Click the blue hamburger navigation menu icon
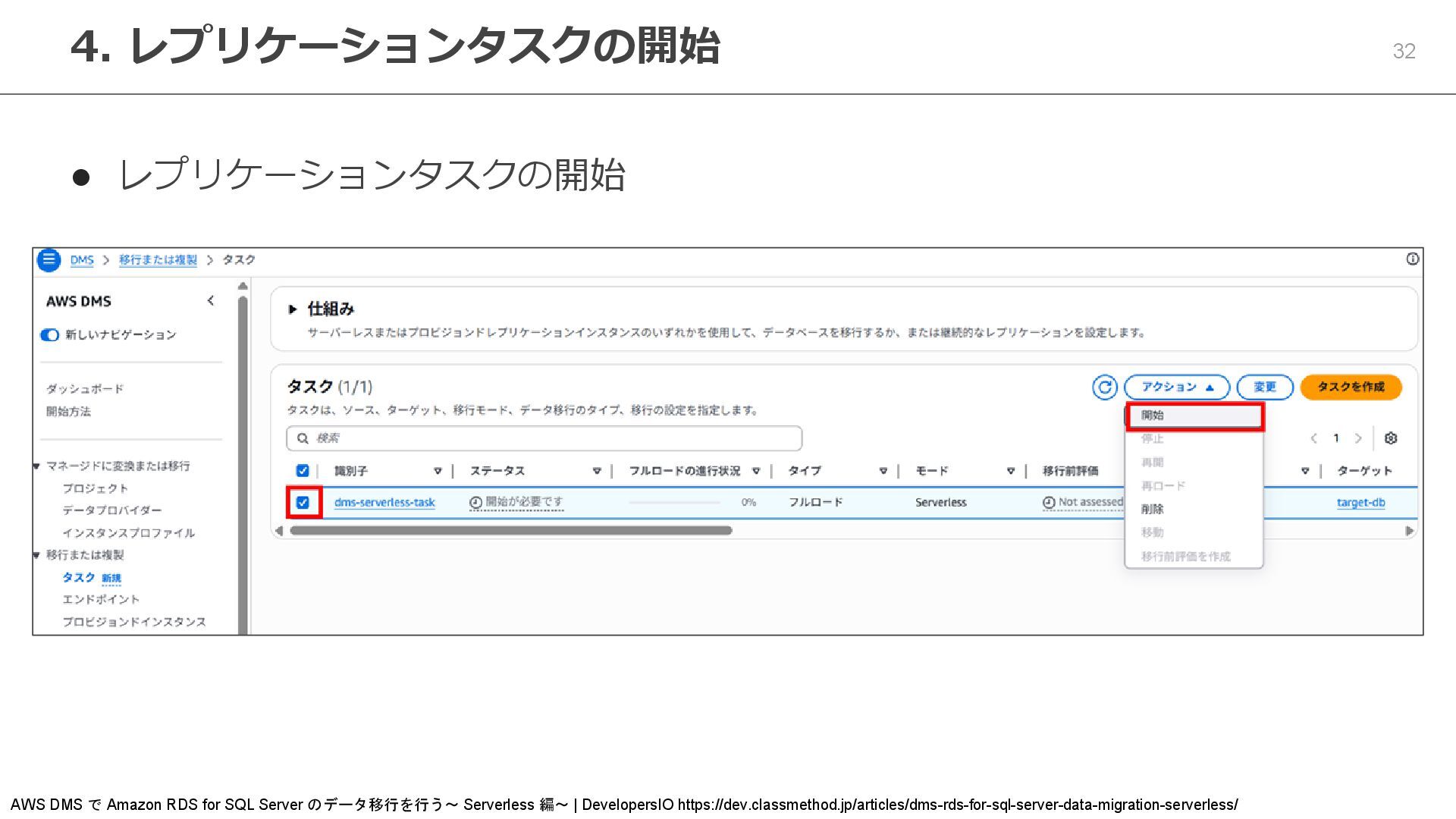The height and width of the screenshot is (819, 1456). point(49,259)
